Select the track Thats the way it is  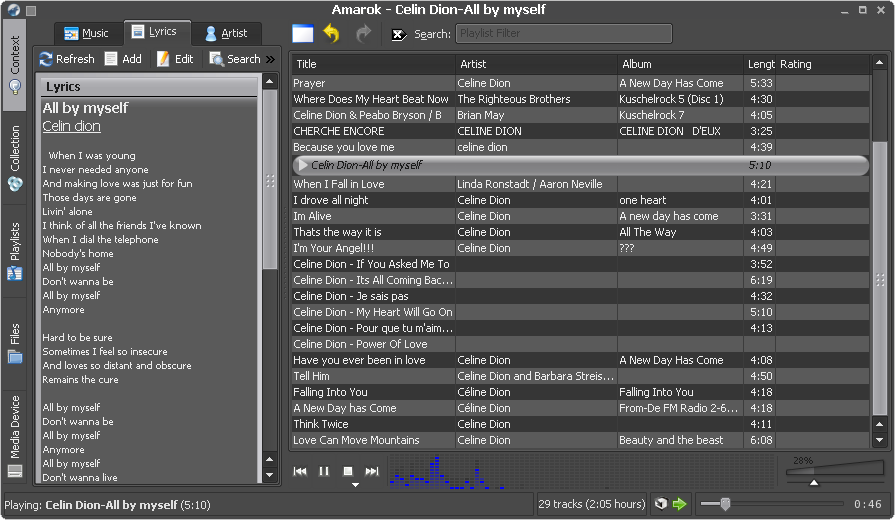pos(580,232)
